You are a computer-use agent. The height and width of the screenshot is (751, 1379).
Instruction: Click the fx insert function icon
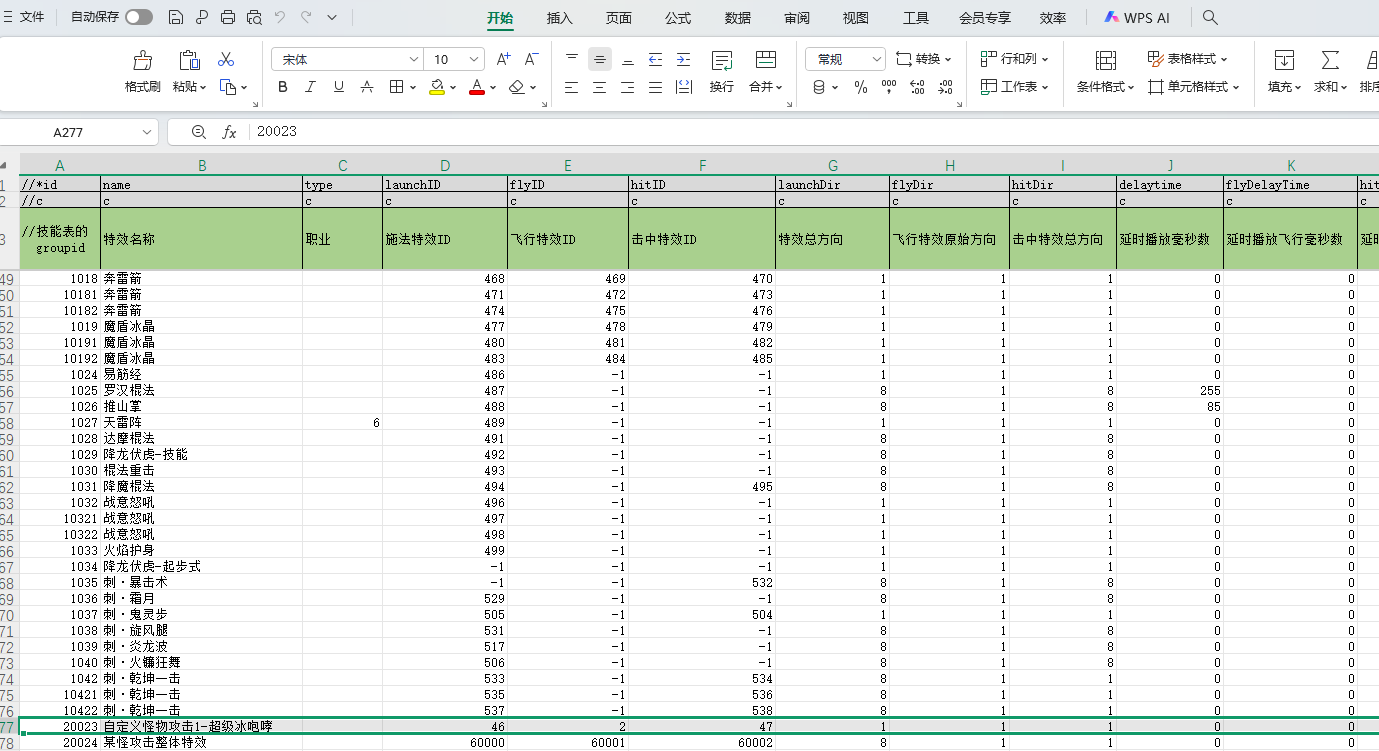(229, 131)
